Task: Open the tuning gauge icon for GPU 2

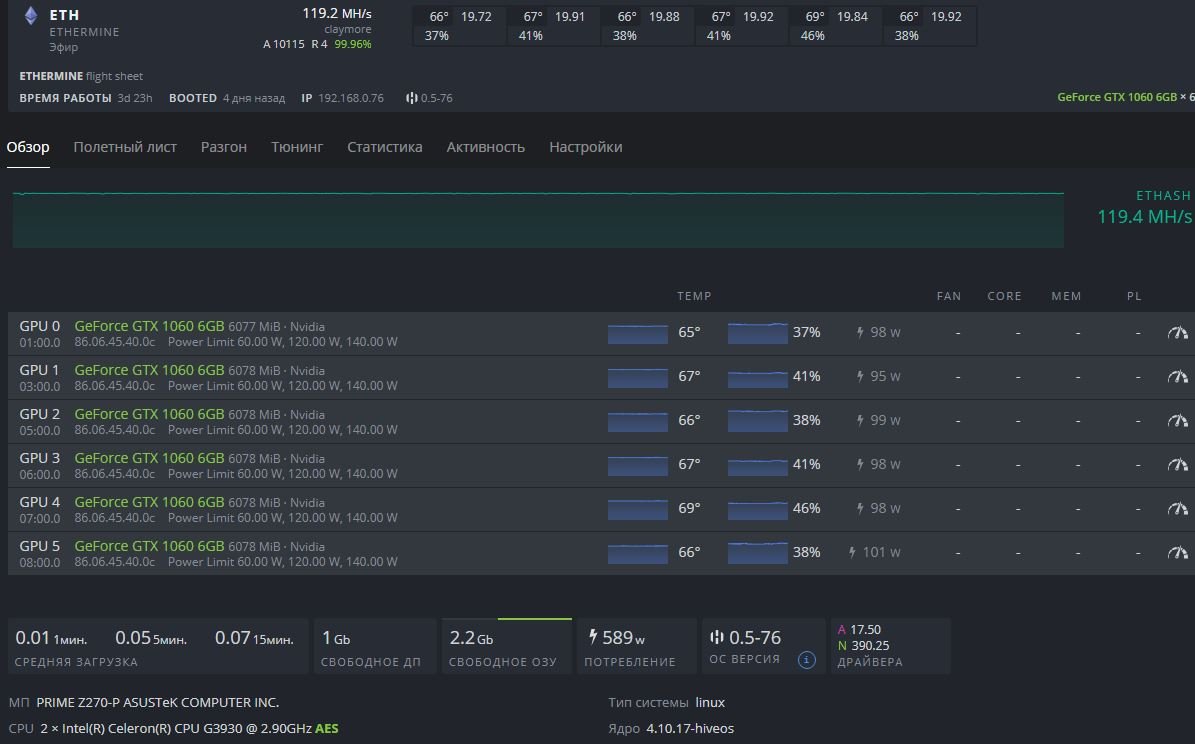Action: click(1177, 421)
